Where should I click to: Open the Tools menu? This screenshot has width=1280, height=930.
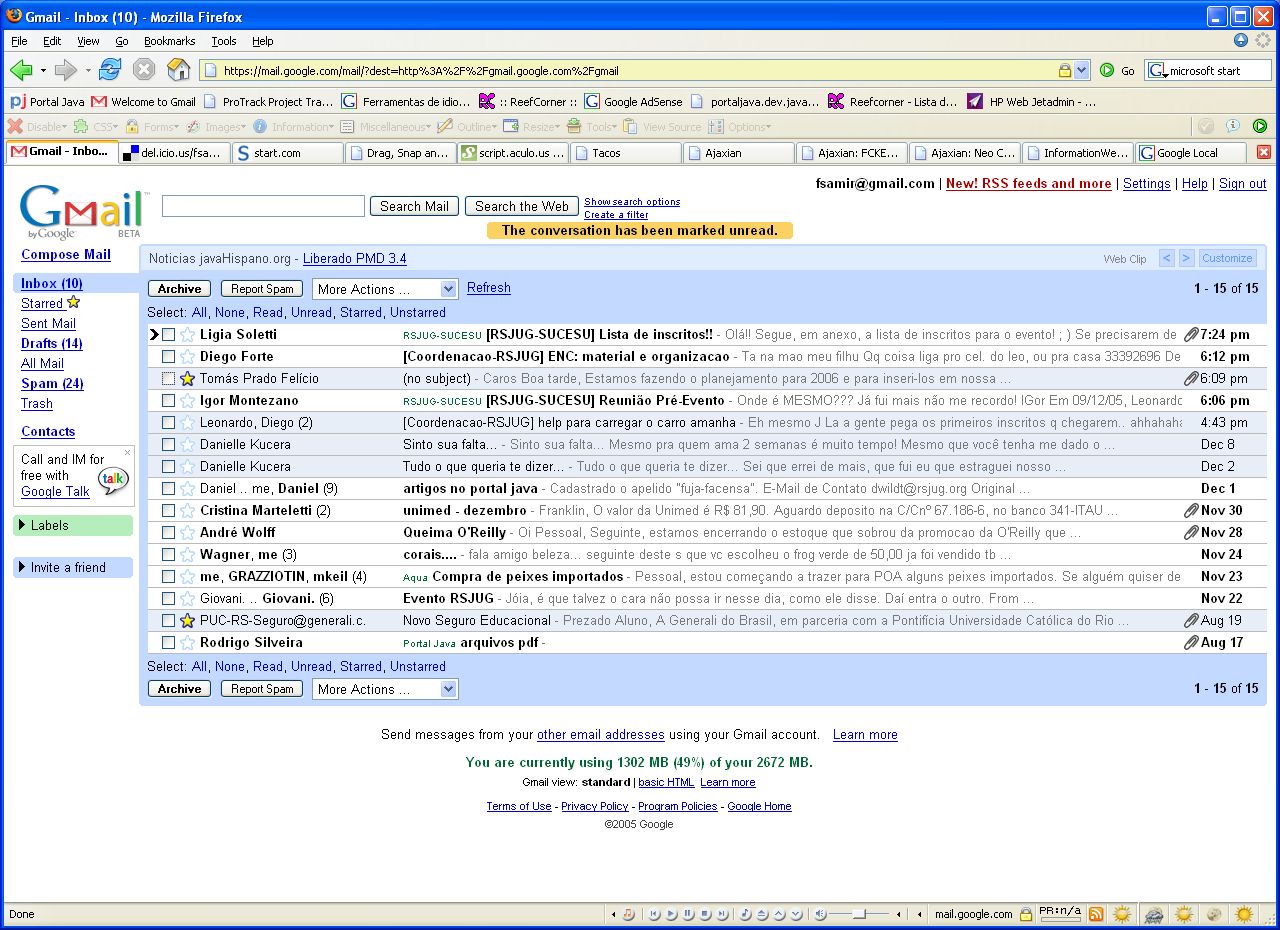coord(224,41)
